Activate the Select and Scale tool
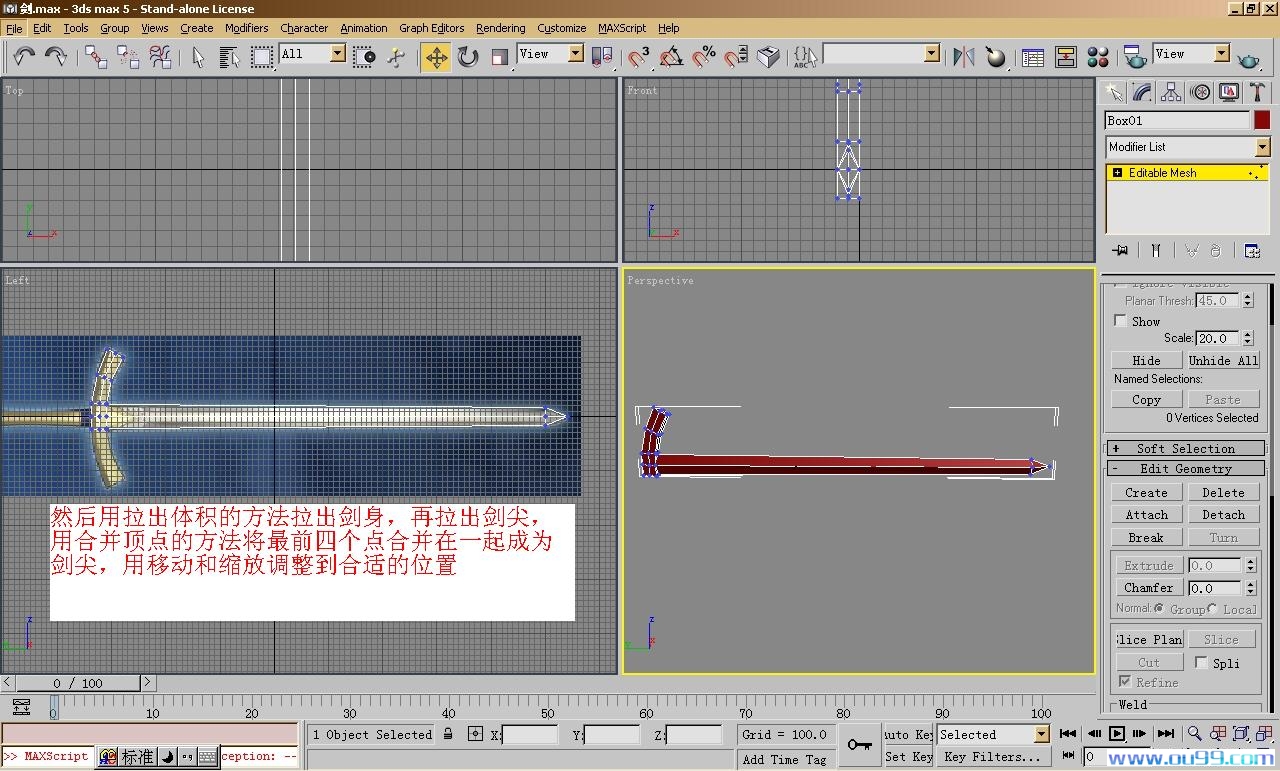 [500, 57]
